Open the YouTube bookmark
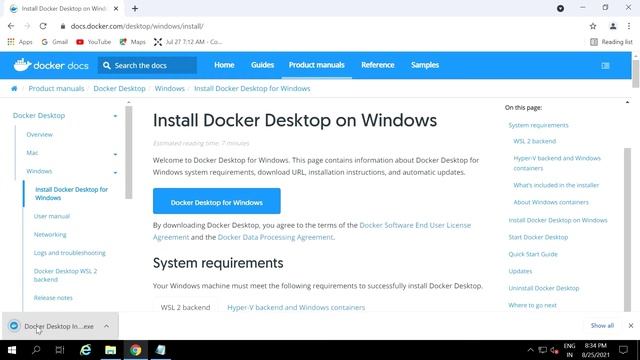The width and height of the screenshot is (640, 360). 93,42
